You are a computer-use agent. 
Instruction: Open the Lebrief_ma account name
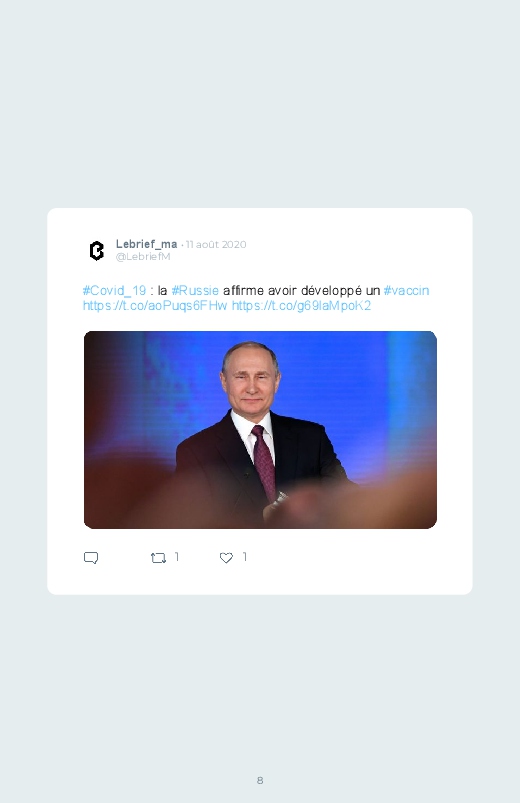[x=147, y=244]
